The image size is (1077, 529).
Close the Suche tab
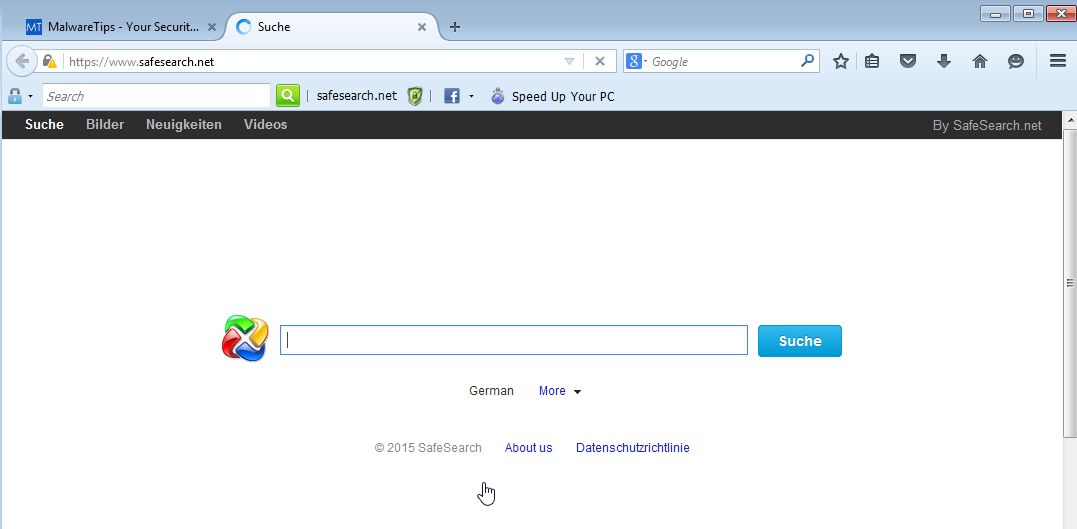(x=422, y=27)
